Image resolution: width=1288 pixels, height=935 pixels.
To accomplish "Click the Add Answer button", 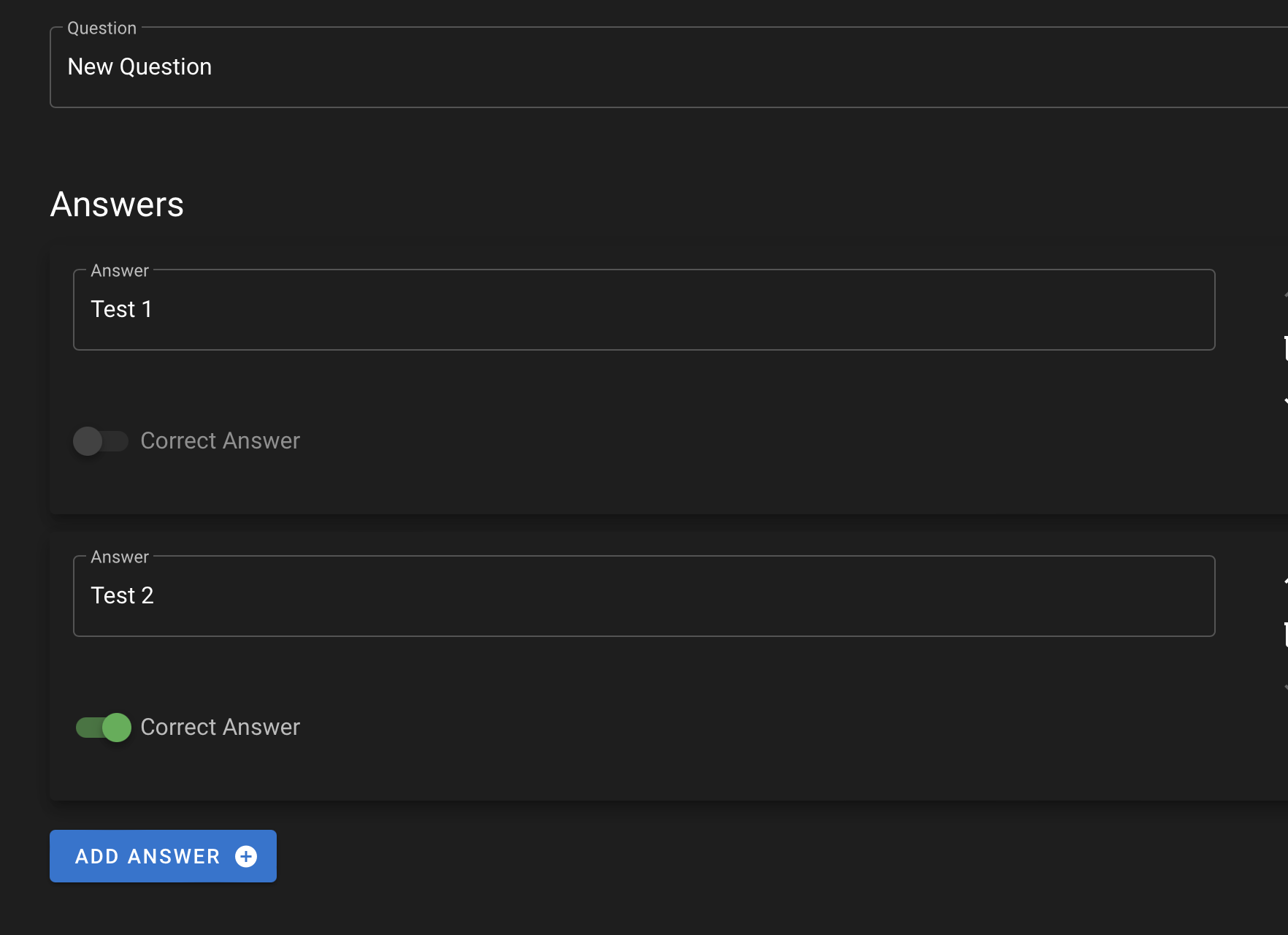I will click(x=163, y=856).
